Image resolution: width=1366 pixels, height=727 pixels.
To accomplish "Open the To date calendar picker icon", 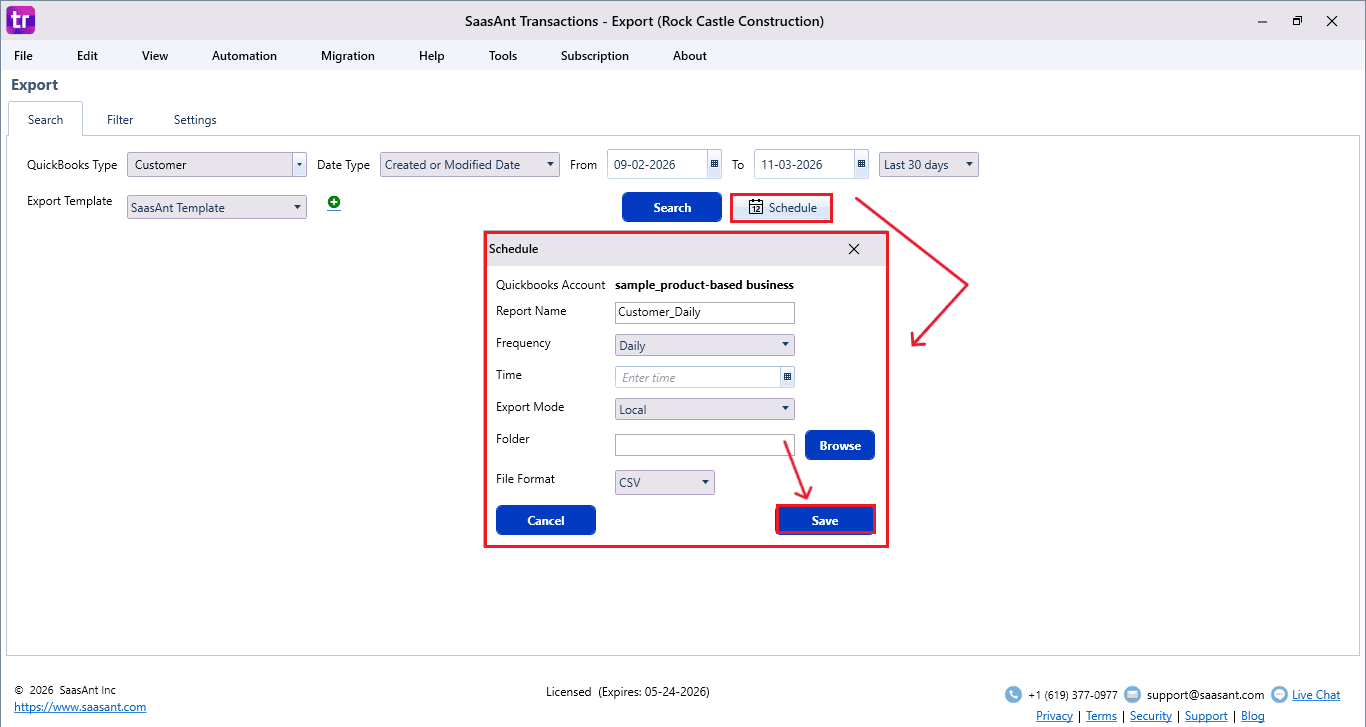I will click(x=861, y=164).
